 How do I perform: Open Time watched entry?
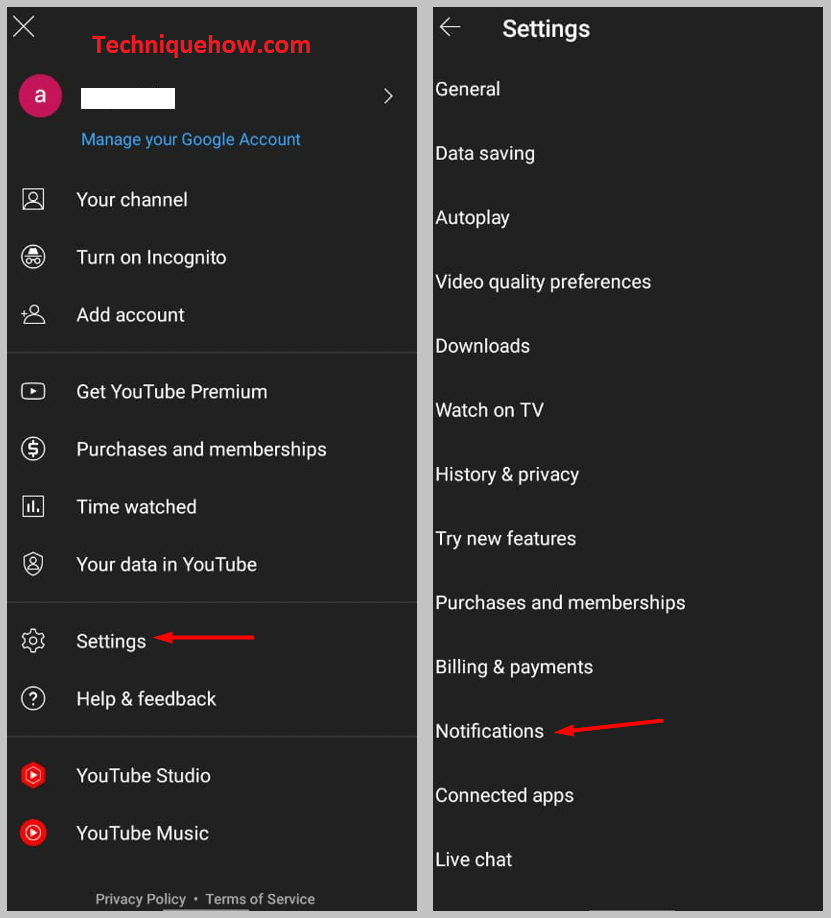(136, 507)
